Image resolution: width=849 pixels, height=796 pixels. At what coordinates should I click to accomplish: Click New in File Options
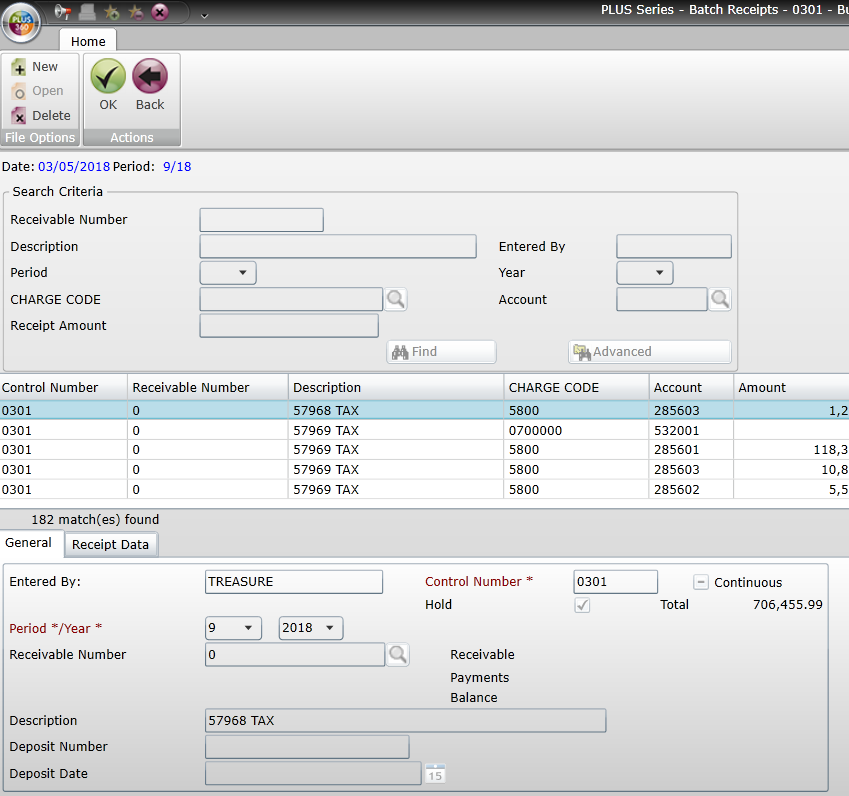(35, 67)
